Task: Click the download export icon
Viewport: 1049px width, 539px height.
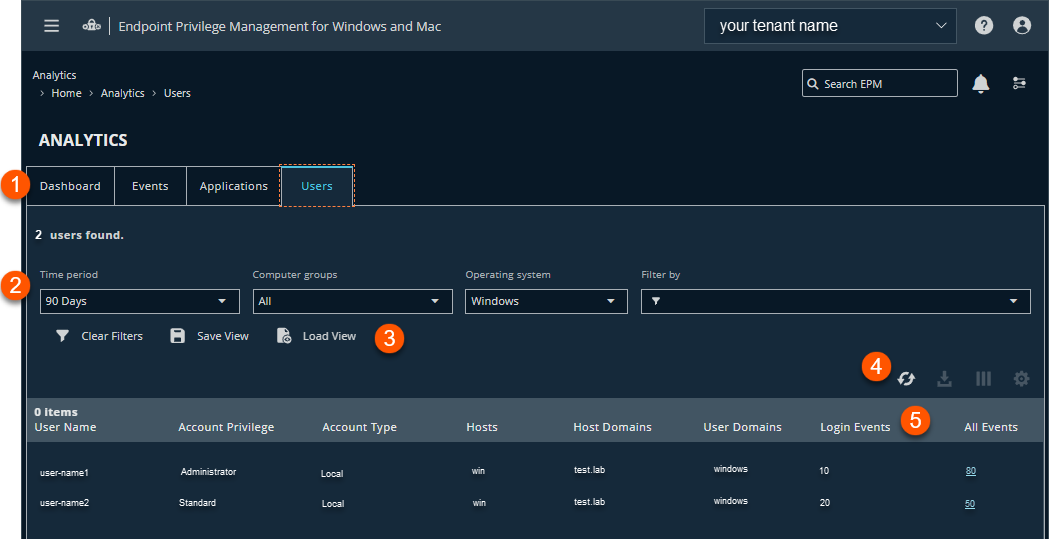Action: click(x=944, y=379)
